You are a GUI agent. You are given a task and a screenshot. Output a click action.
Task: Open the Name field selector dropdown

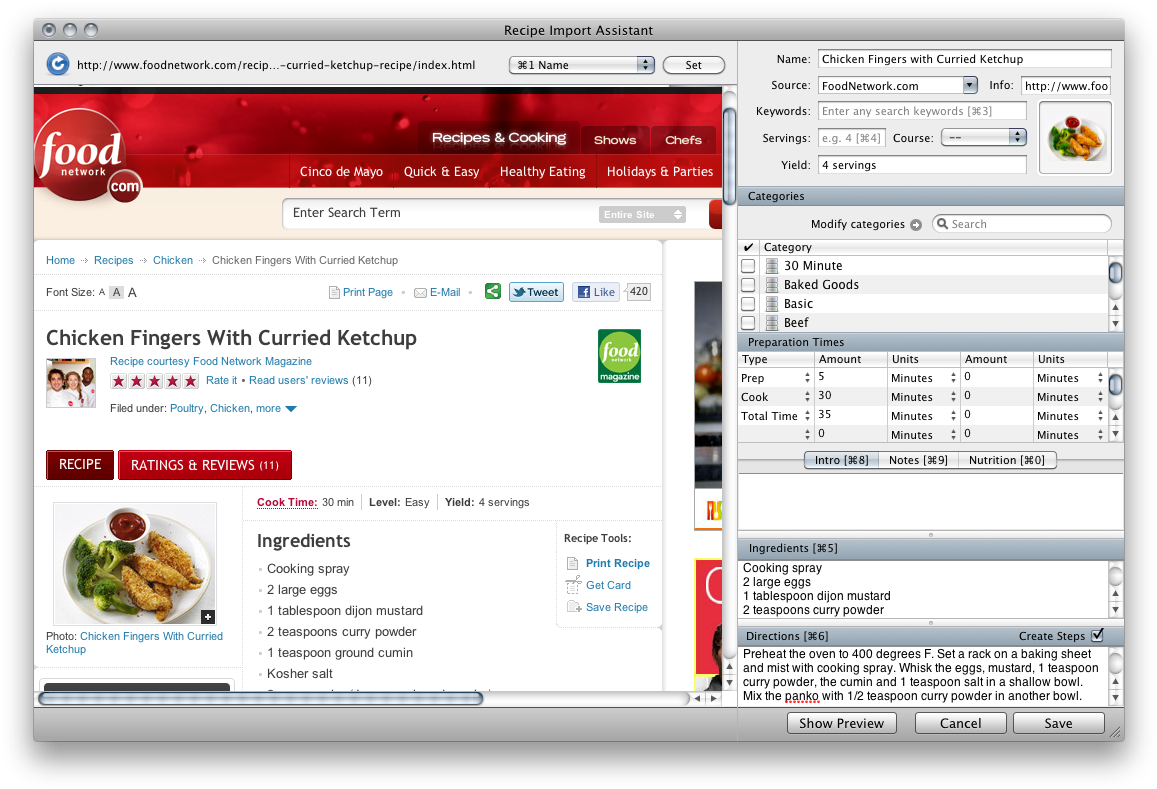[581, 65]
